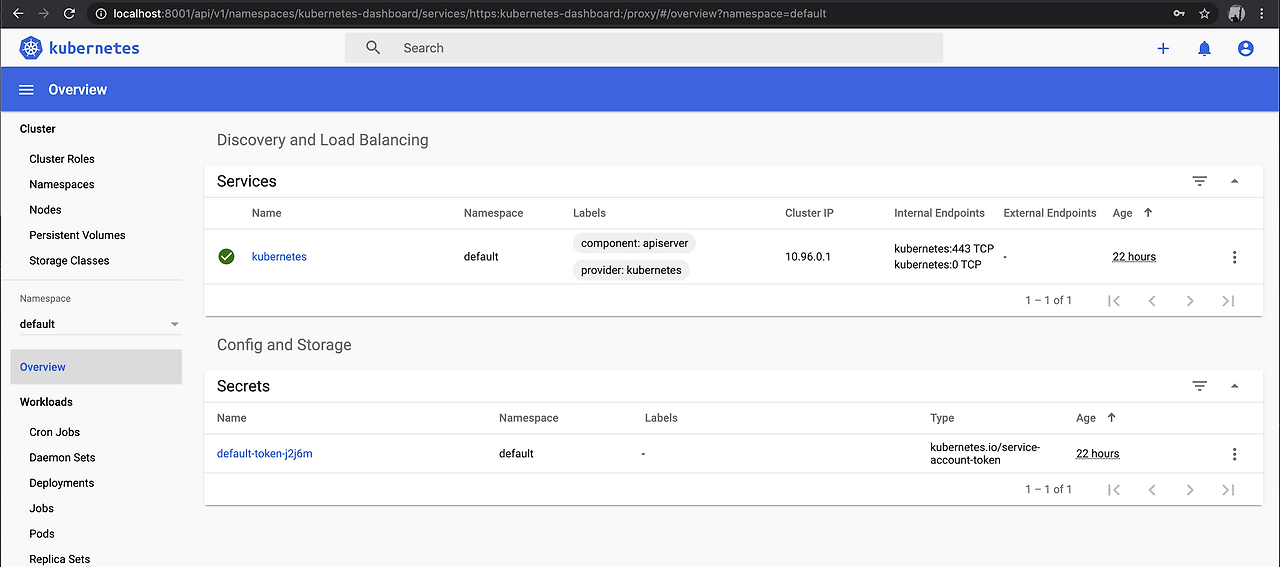This screenshot has height=567, width=1280.
Task: Open the kubernetes service link
Action: (279, 257)
